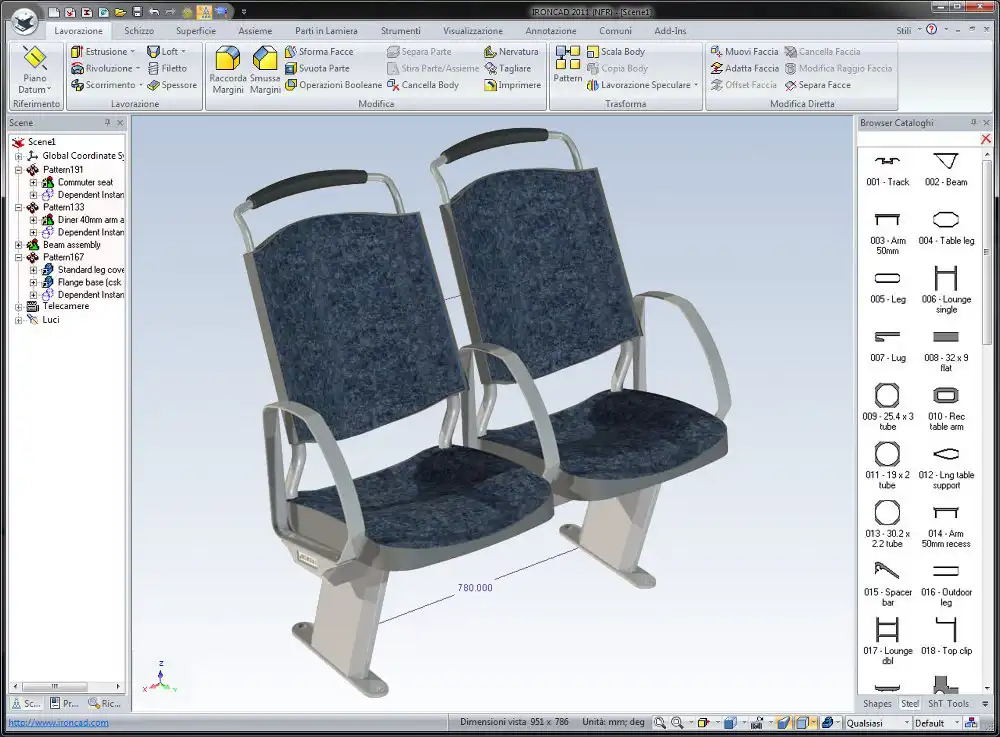The image size is (1000, 737).
Task: Select the Piano Datum reference tool
Action: [35, 69]
